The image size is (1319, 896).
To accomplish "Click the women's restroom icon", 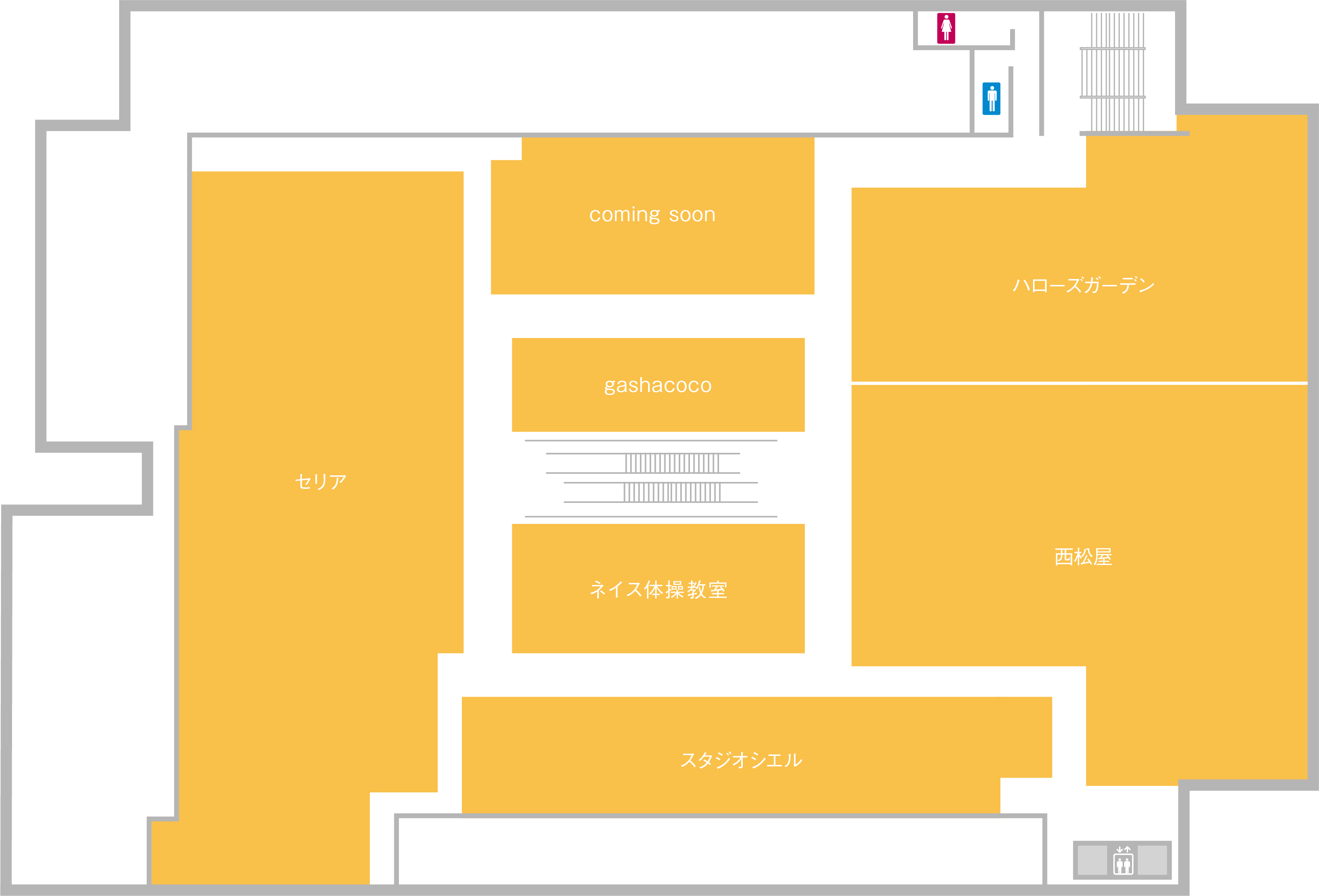I will tap(946, 28).
